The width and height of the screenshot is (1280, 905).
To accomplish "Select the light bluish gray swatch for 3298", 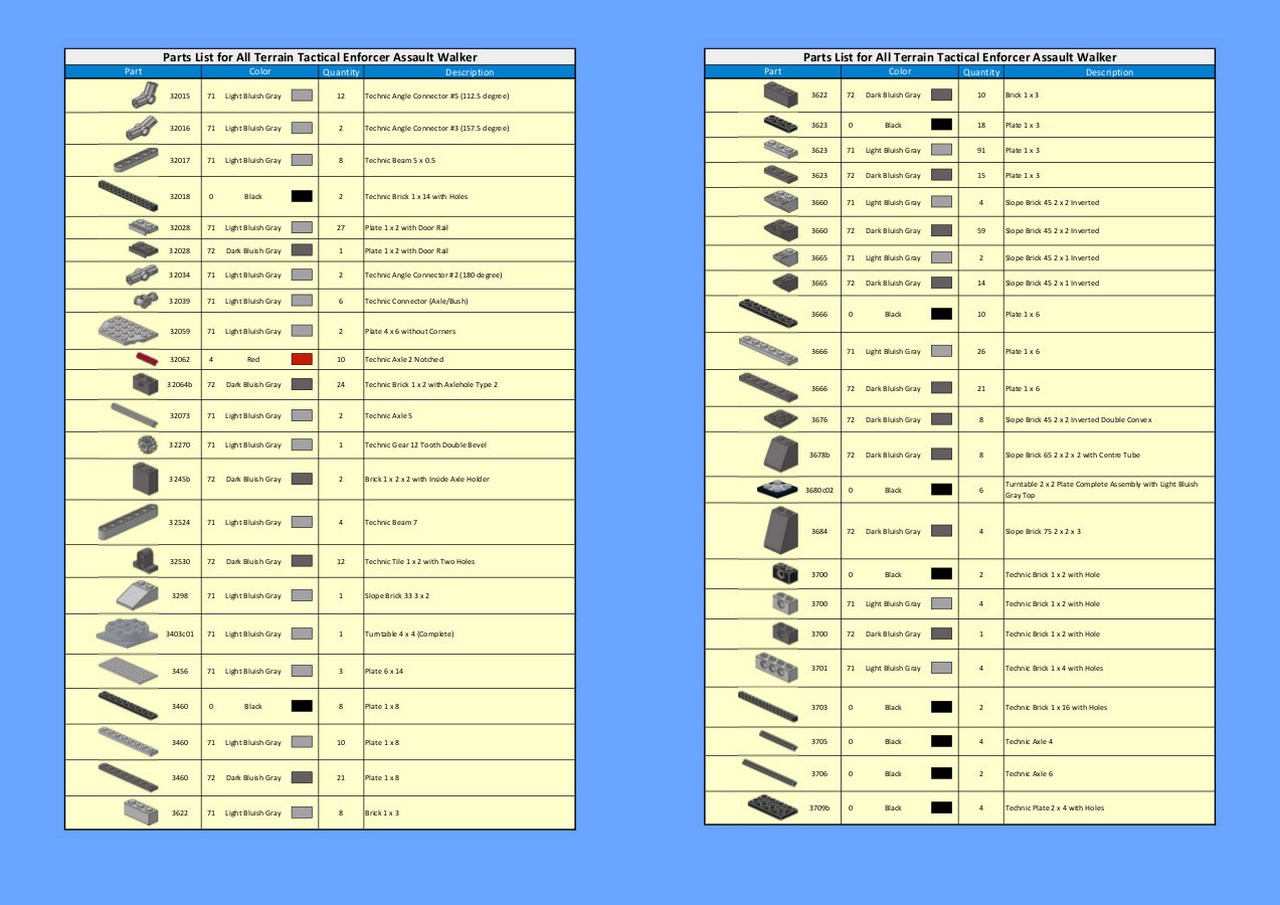I will click(x=301, y=595).
